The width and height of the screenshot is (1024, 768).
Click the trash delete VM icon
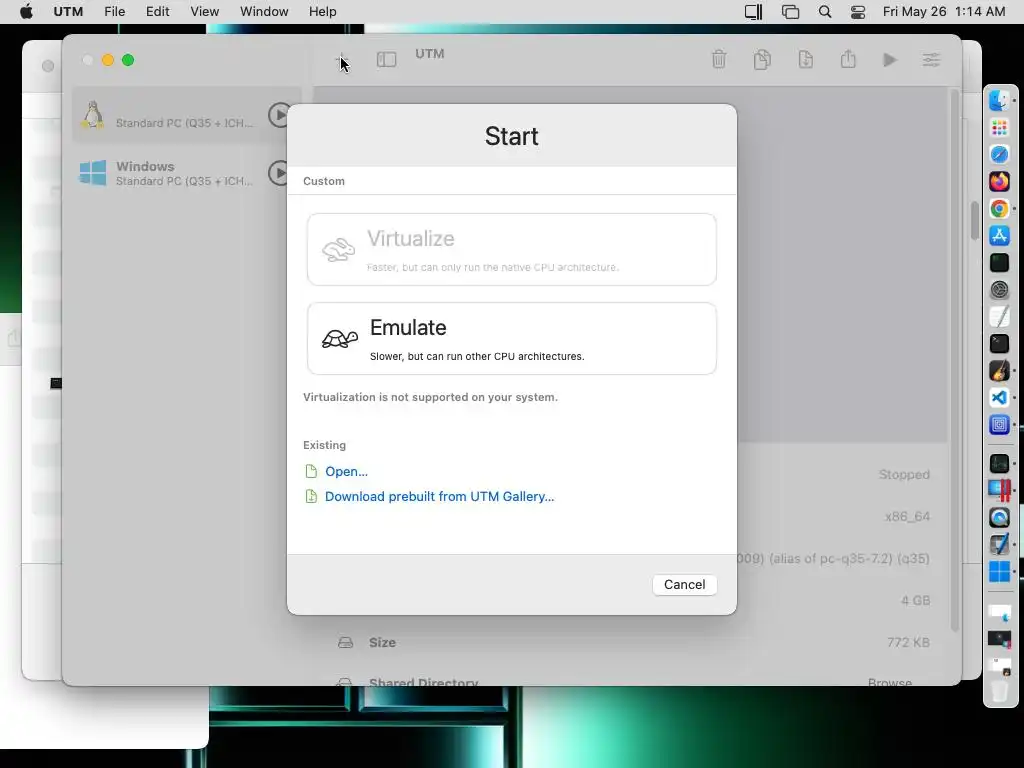click(x=719, y=59)
